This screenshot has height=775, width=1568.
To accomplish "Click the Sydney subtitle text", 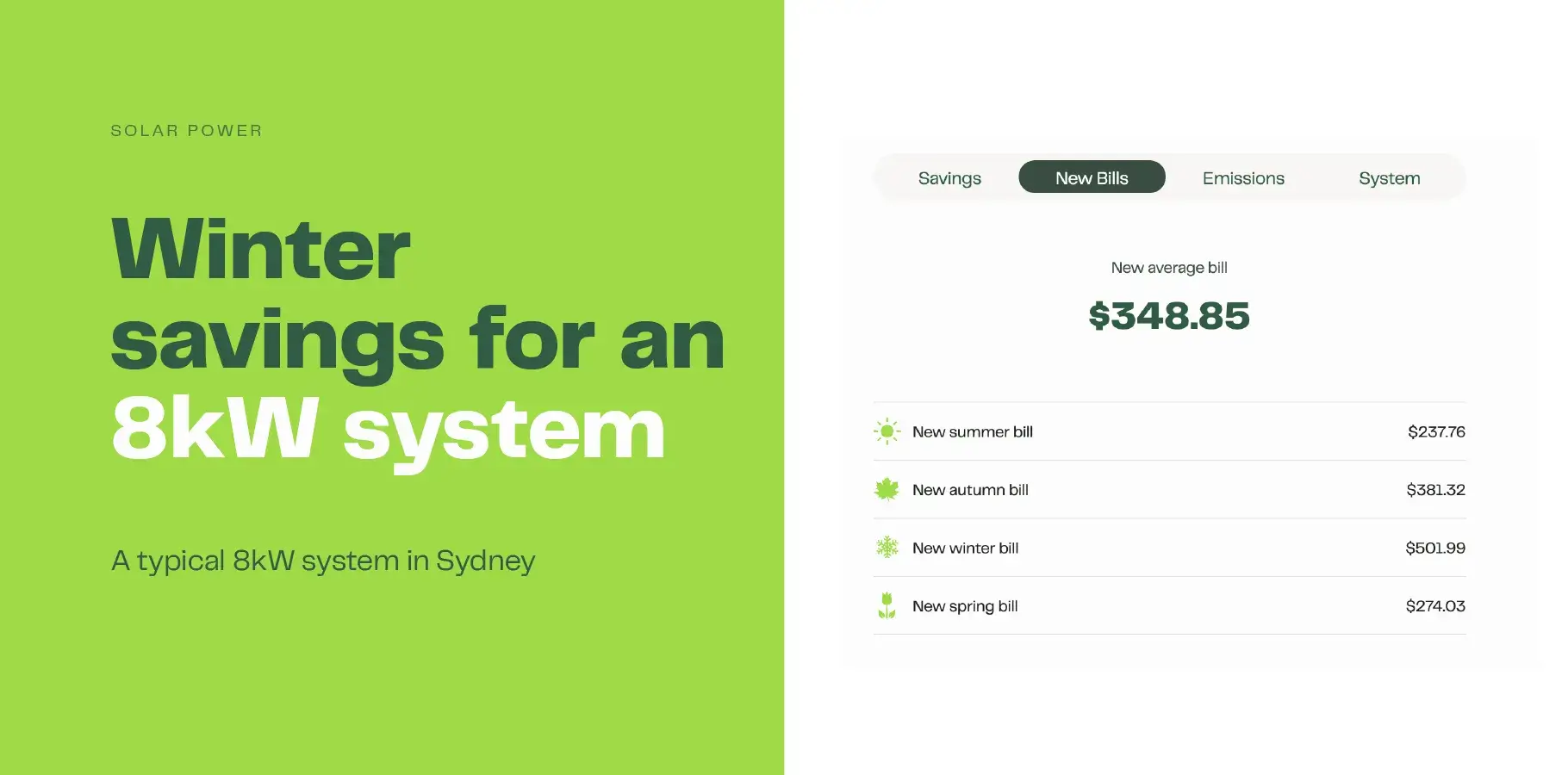I will click(x=323, y=560).
